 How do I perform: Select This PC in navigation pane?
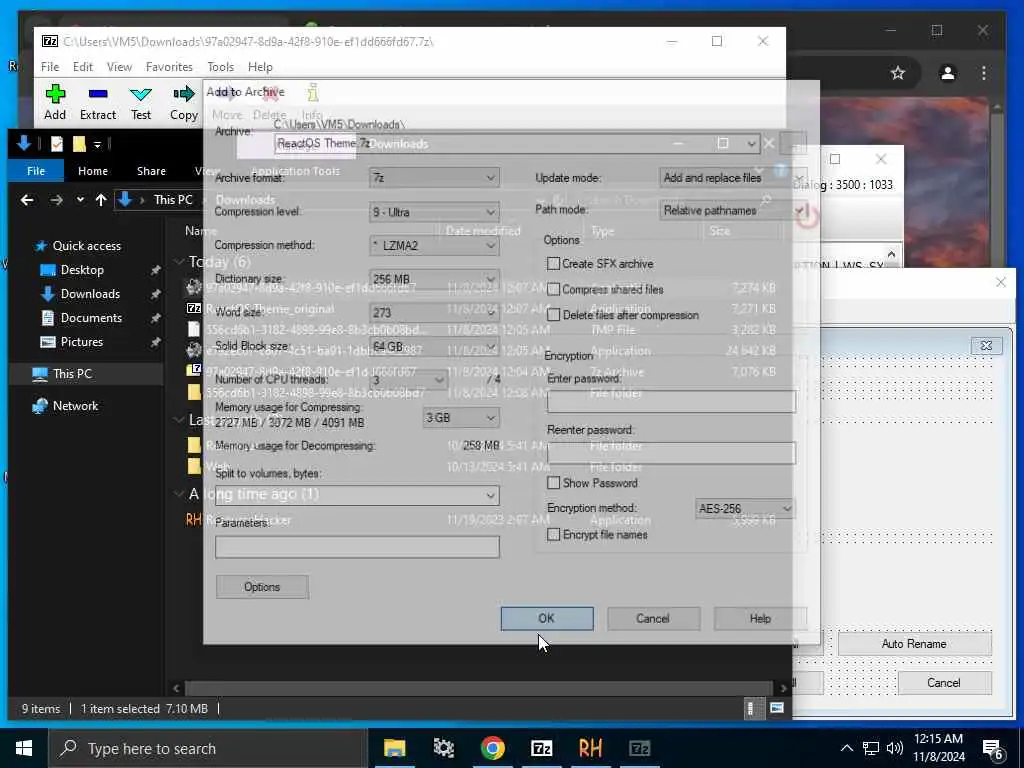(x=72, y=374)
